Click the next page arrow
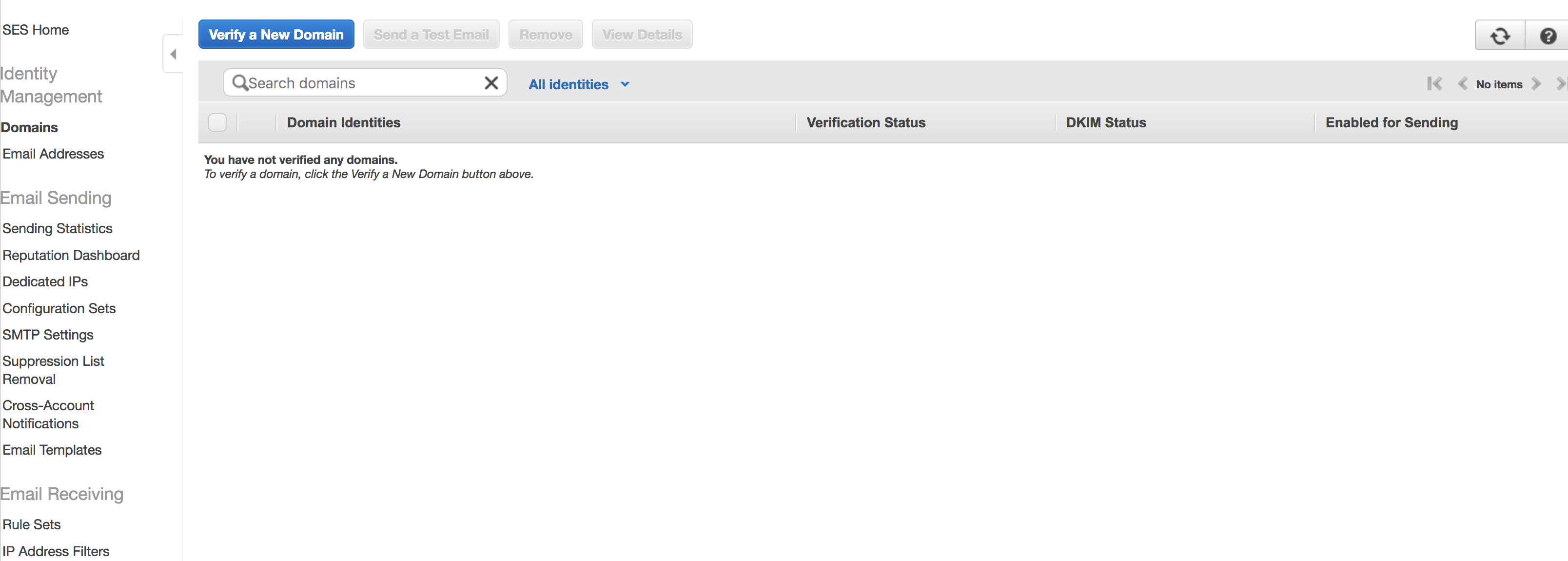The width and height of the screenshot is (1568, 561). tap(1536, 84)
